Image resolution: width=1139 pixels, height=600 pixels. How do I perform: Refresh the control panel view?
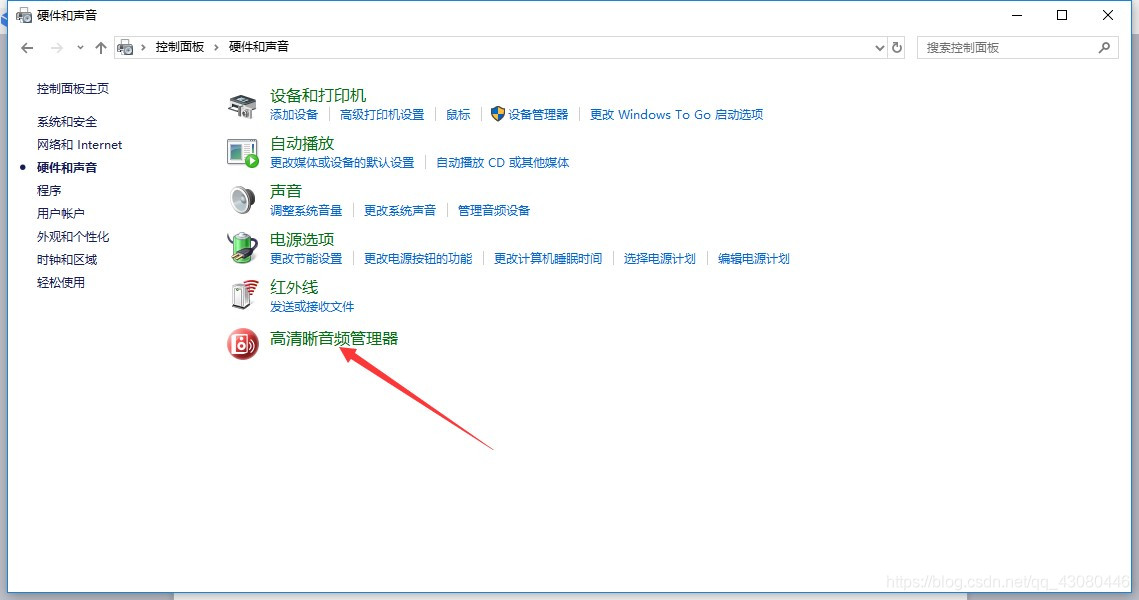[897, 47]
